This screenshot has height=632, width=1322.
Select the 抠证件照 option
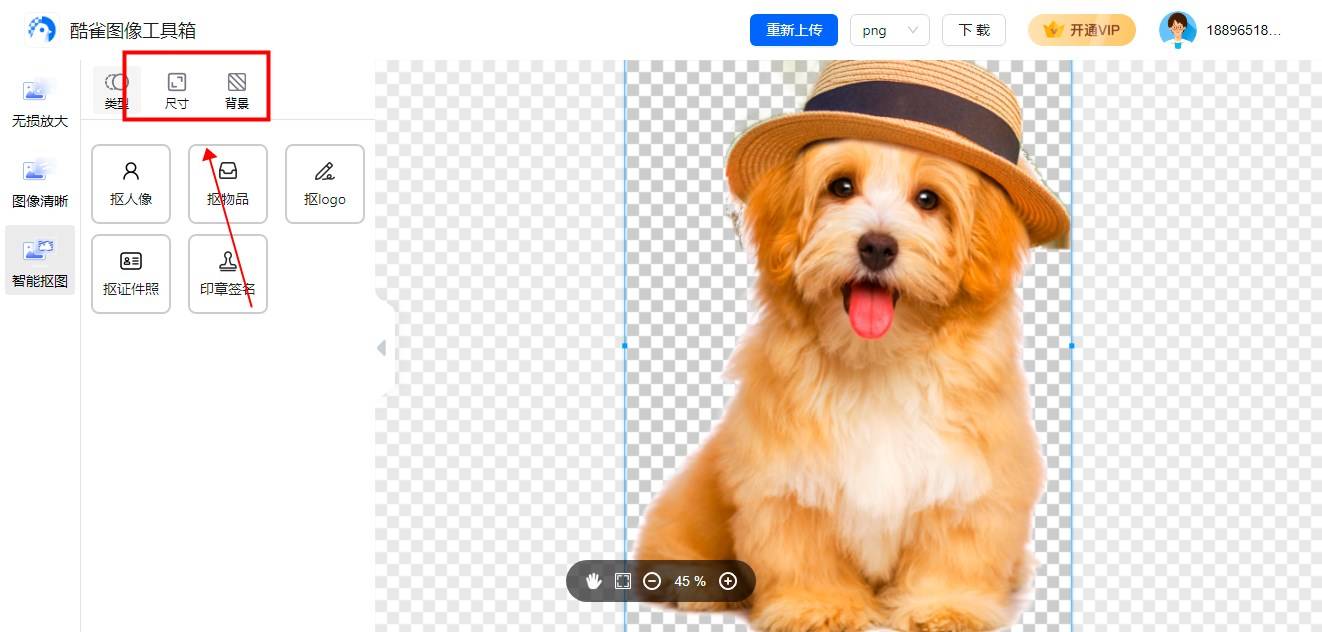(131, 274)
